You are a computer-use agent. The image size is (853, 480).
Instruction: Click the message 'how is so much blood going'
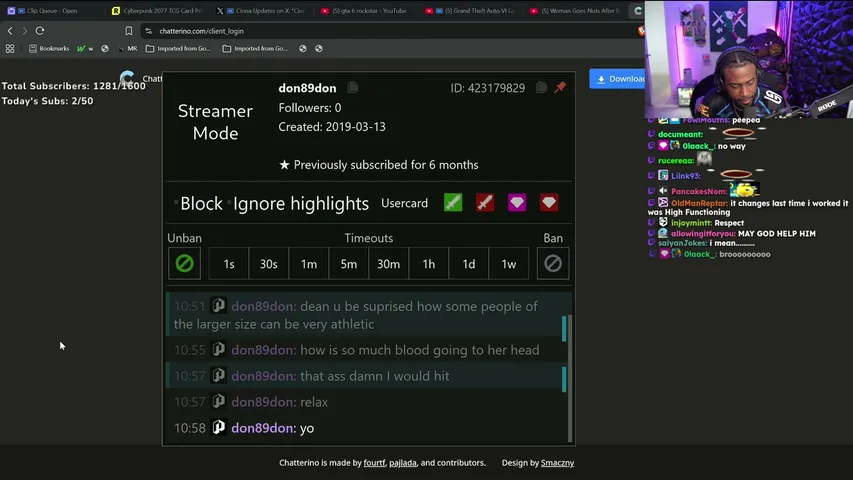[x=419, y=350]
